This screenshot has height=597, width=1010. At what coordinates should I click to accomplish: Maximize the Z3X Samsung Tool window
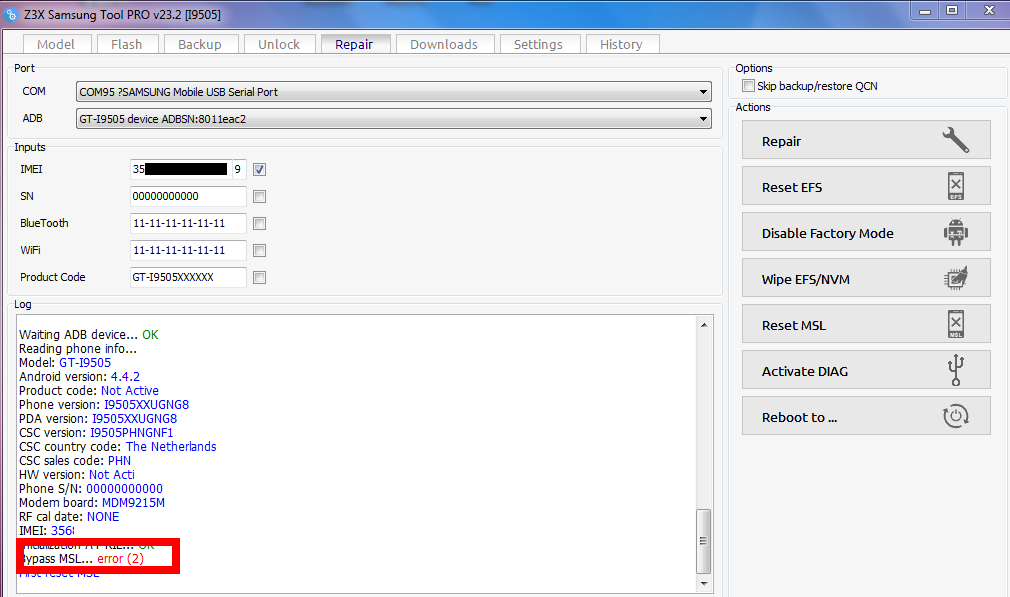(x=952, y=10)
